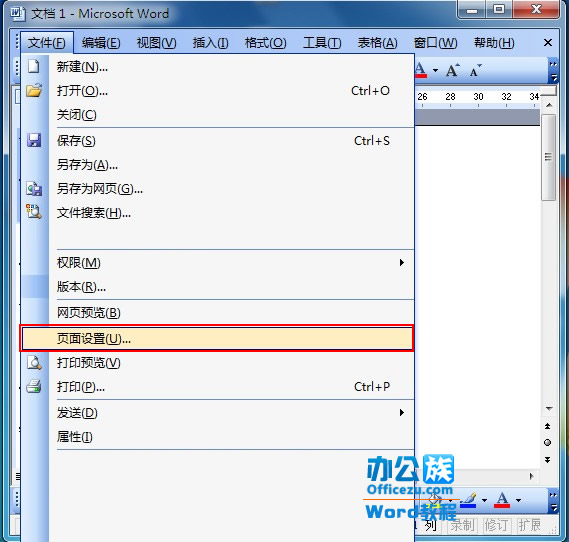
Task: Expand the 发送(D) submenu
Action: click(x=218, y=413)
